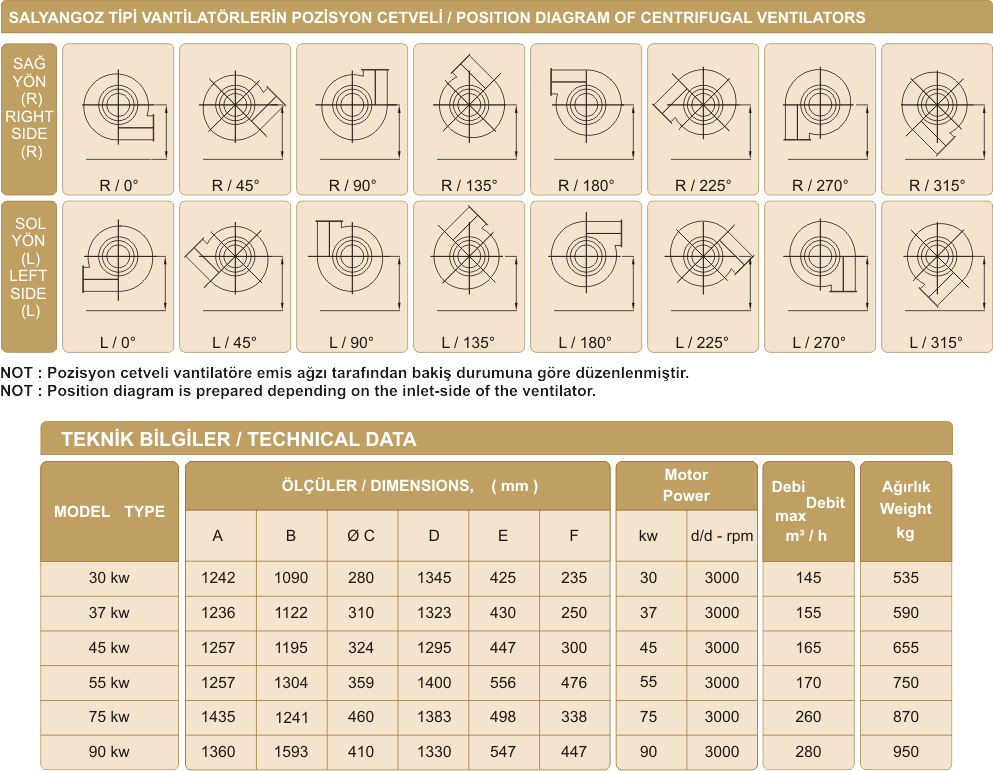Click the MODEL TYPE column header
This screenshot has height=771, width=993.
pyautogui.click(x=109, y=511)
